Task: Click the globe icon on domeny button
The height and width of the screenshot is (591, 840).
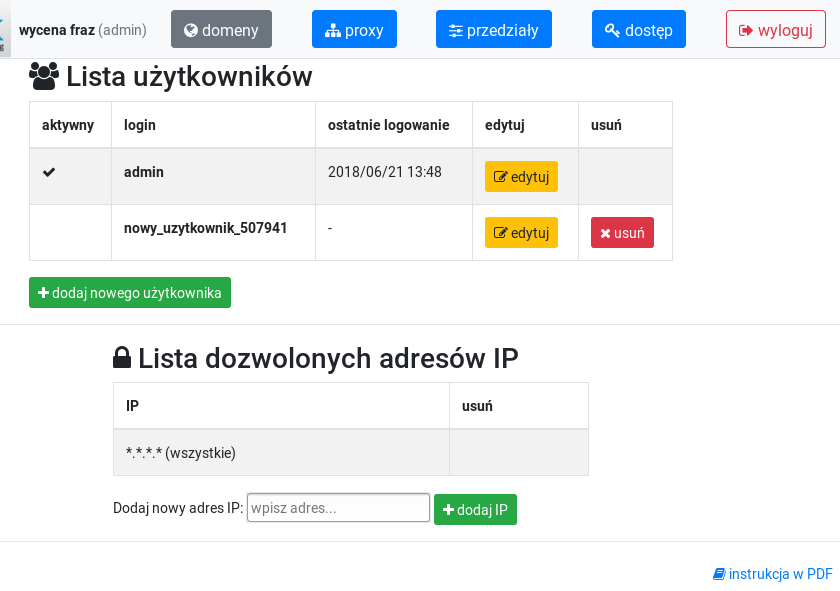Action: coord(191,30)
